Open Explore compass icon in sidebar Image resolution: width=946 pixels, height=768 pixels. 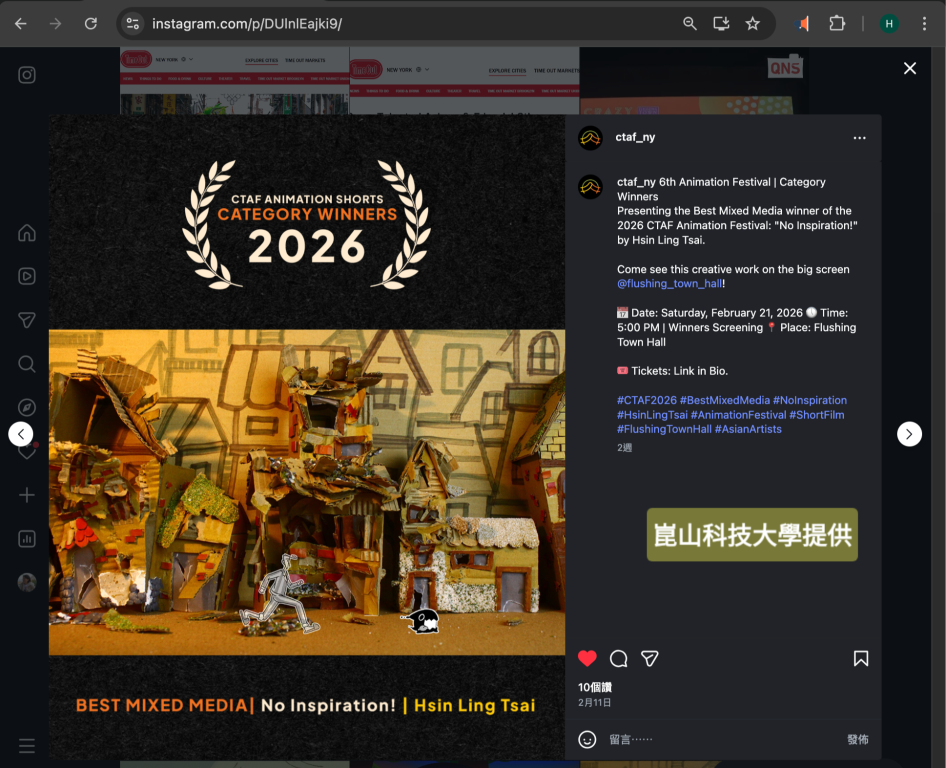27,407
